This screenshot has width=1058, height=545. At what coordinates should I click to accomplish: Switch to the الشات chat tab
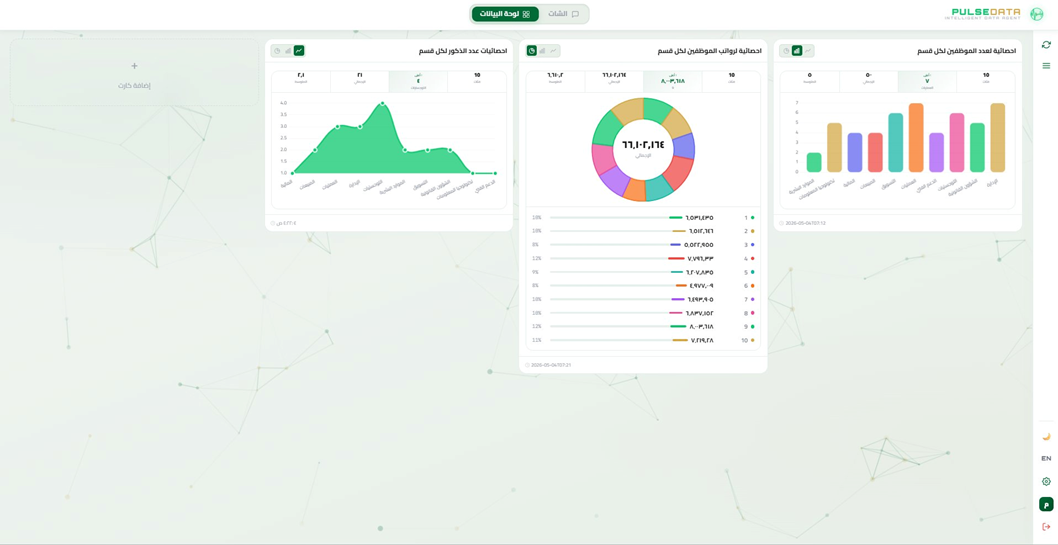pyautogui.click(x=563, y=13)
